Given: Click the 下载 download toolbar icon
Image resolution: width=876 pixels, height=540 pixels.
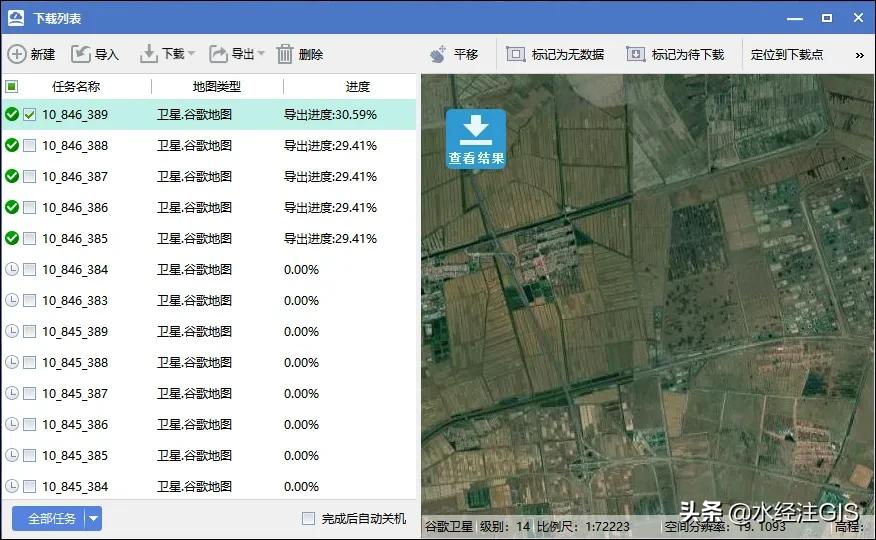Looking at the screenshot, I should [x=149, y=54].
